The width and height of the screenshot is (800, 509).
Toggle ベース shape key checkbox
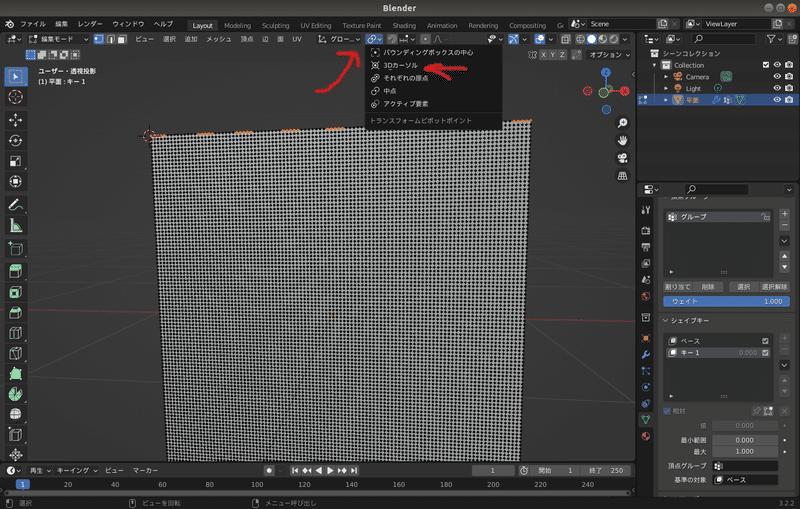coord(765,341)
